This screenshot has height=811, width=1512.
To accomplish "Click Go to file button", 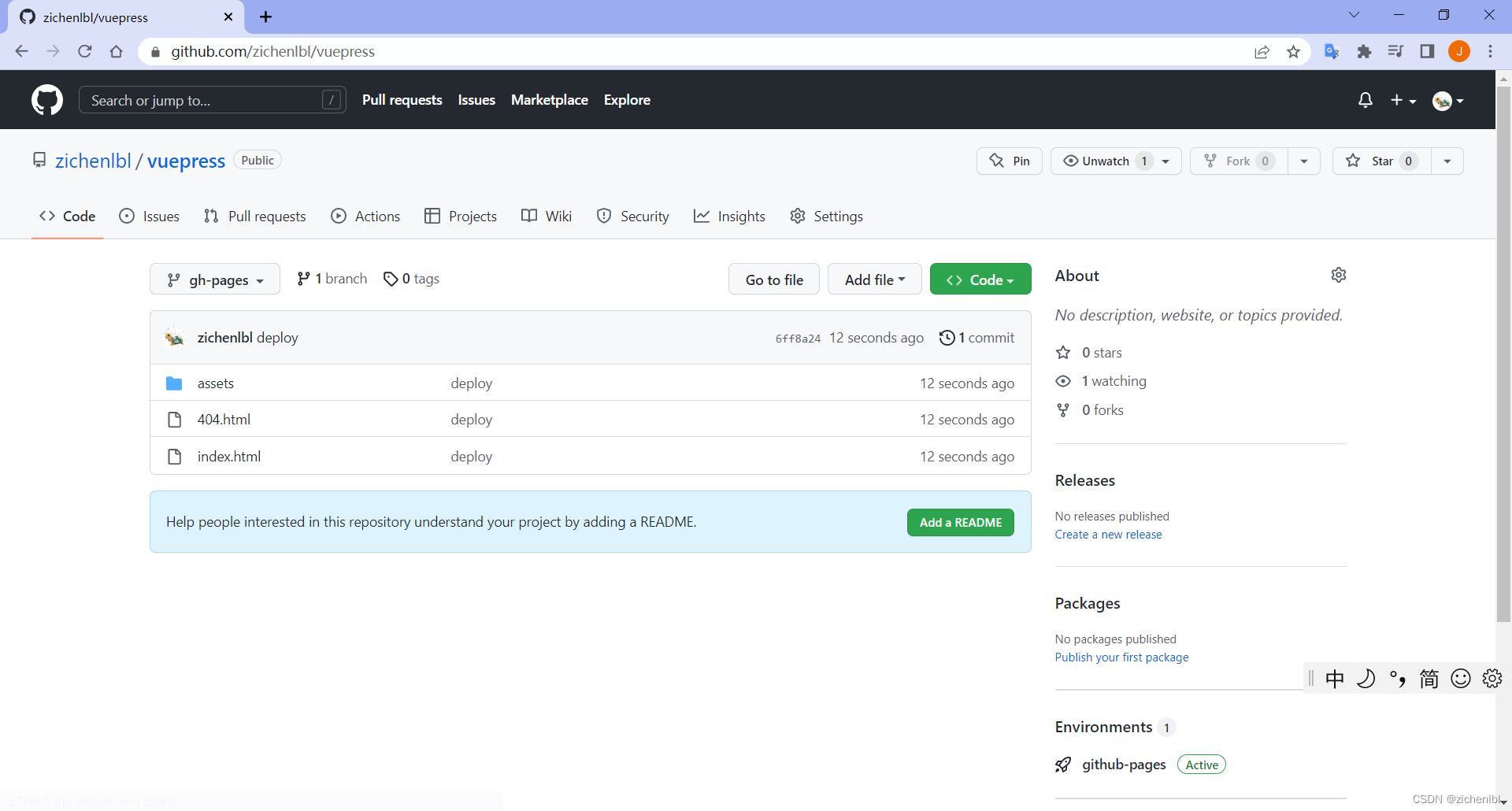I will click(x=774, y=280).
